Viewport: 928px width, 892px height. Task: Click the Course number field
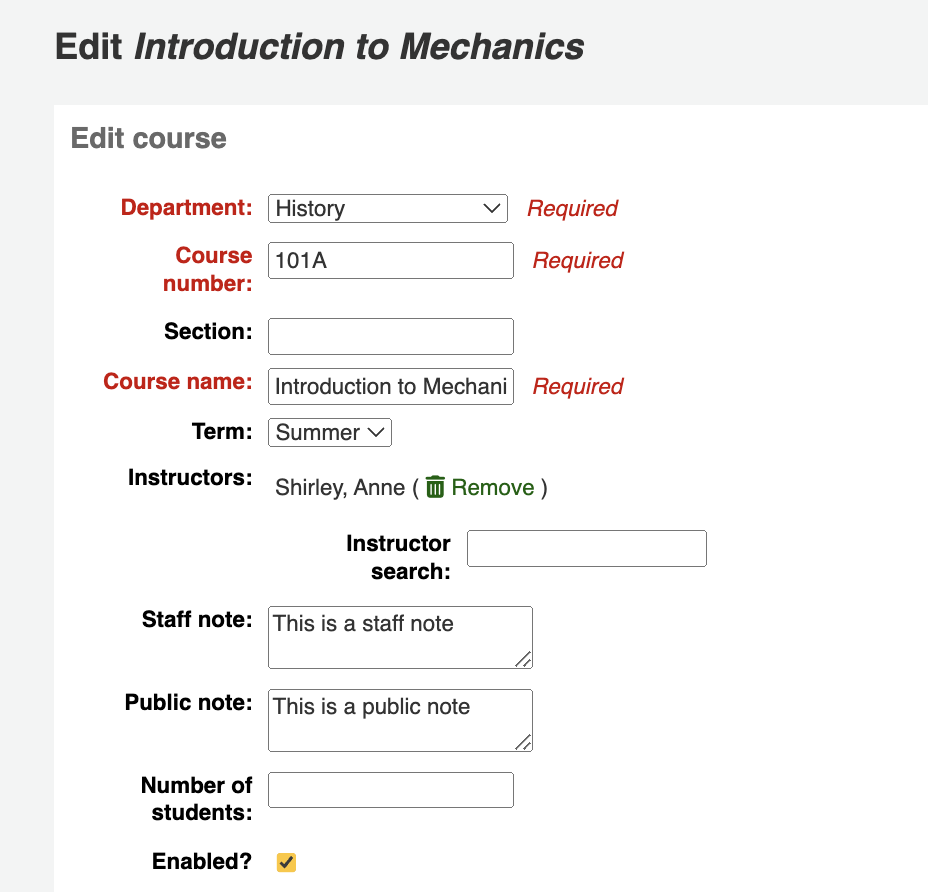tap(390, 261)
